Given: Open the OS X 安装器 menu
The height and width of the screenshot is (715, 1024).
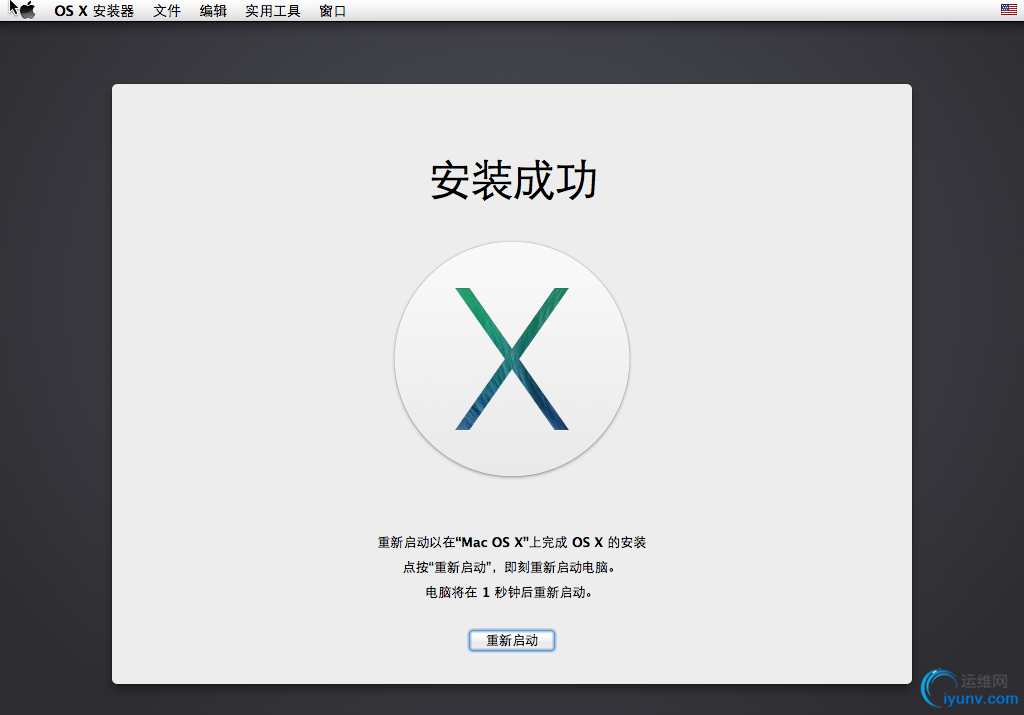Looking at the screenshot, I should click(x=94, y=11).
